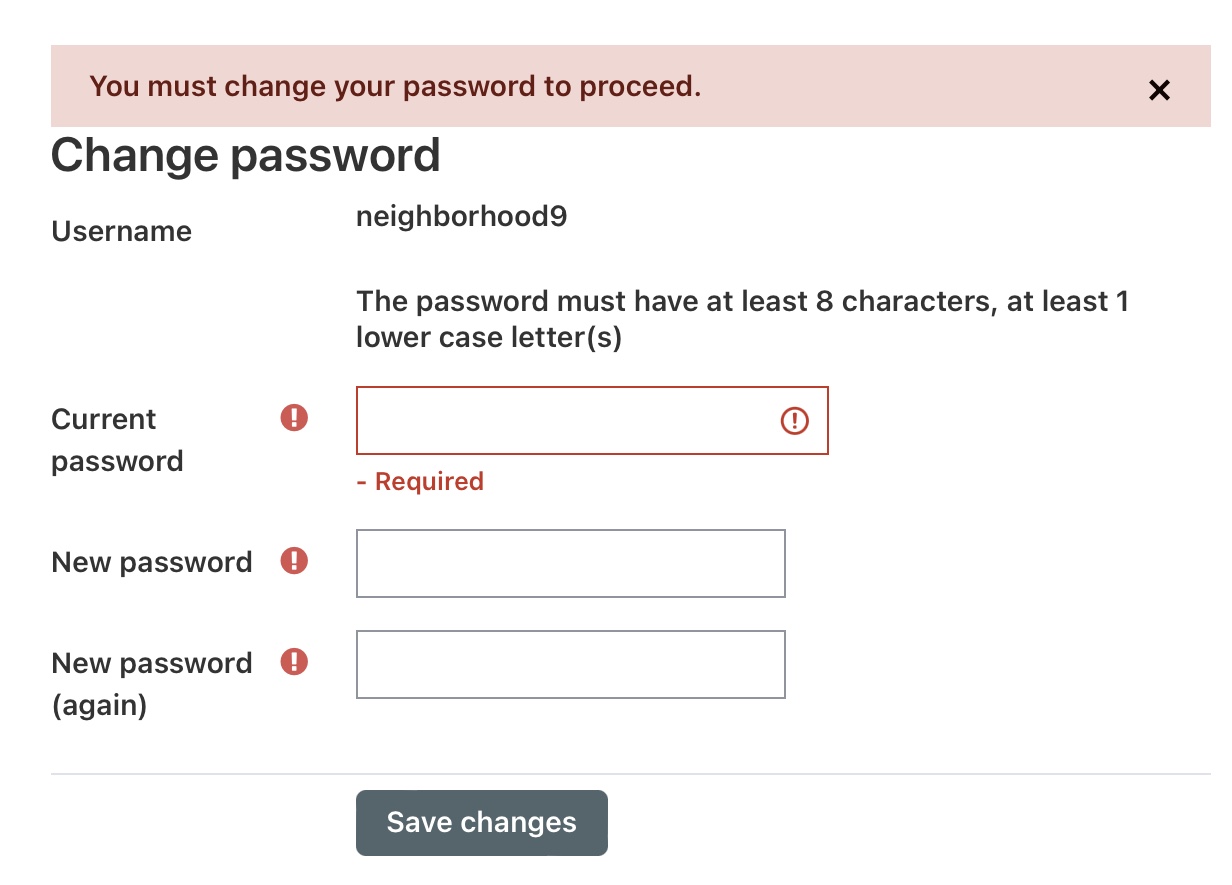Screen dimensions: 1232x885
Task: Click the Change password heading
Action: [245, 156]
